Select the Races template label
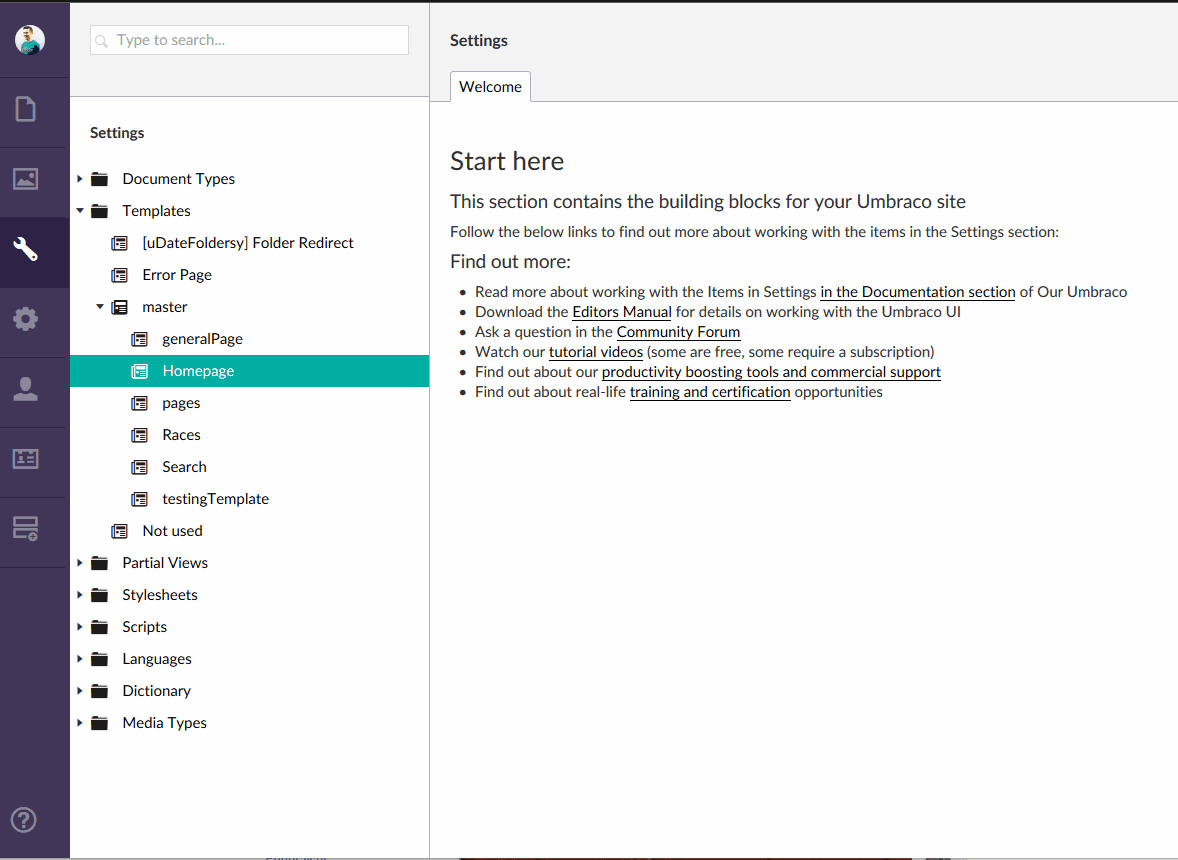This screenshot has width=1178, height=860. 181,435
